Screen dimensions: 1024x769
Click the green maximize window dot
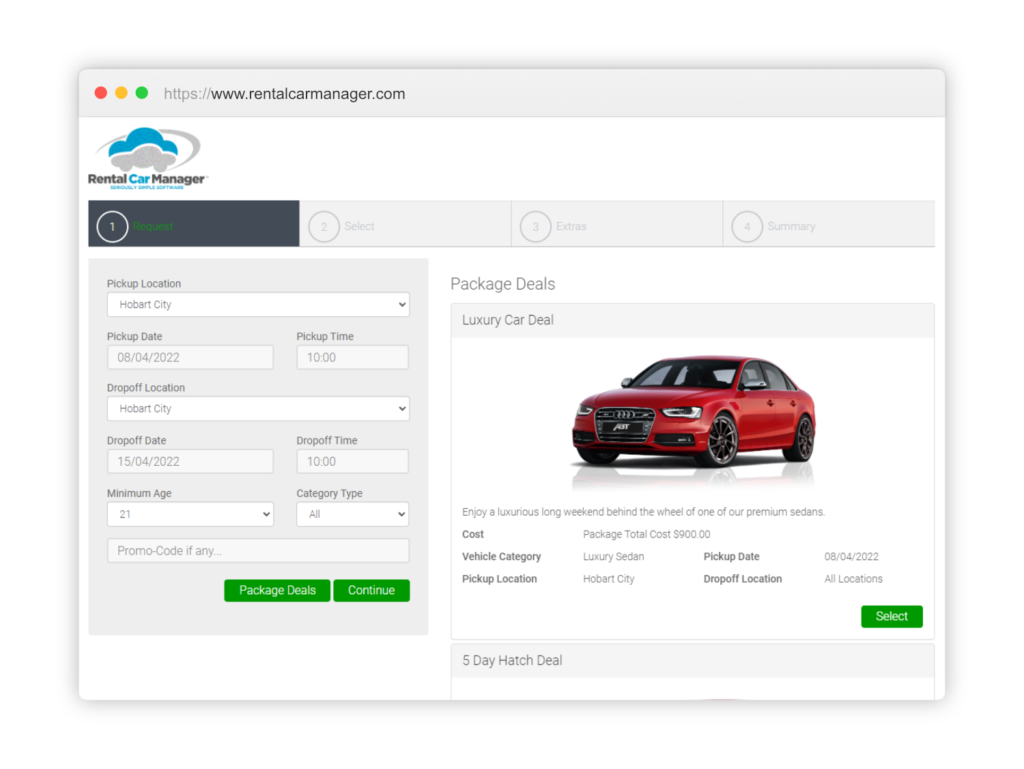(x=142, y=93)
